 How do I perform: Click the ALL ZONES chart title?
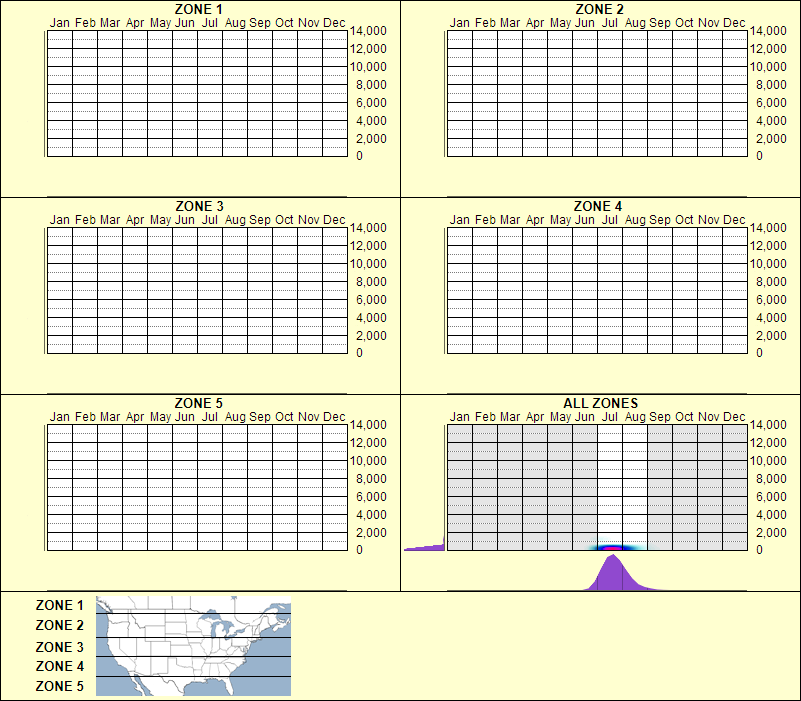(x=600, y=403)
